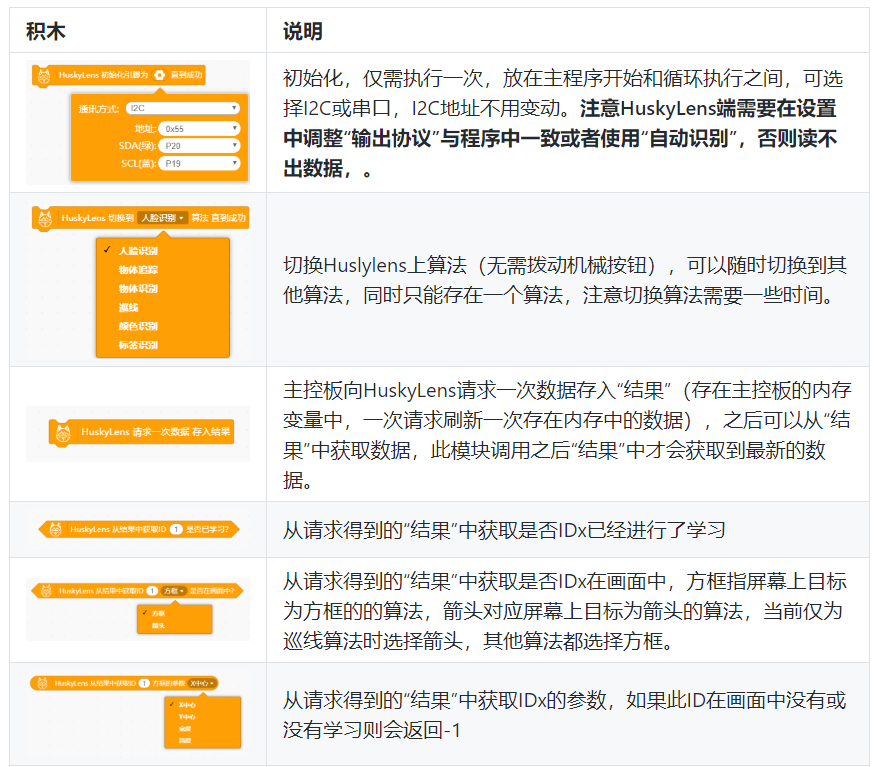Click the 通讯方式 label in the init settings popup
The height and width of the screenshot is (767, 883).
tap(99, 109)
